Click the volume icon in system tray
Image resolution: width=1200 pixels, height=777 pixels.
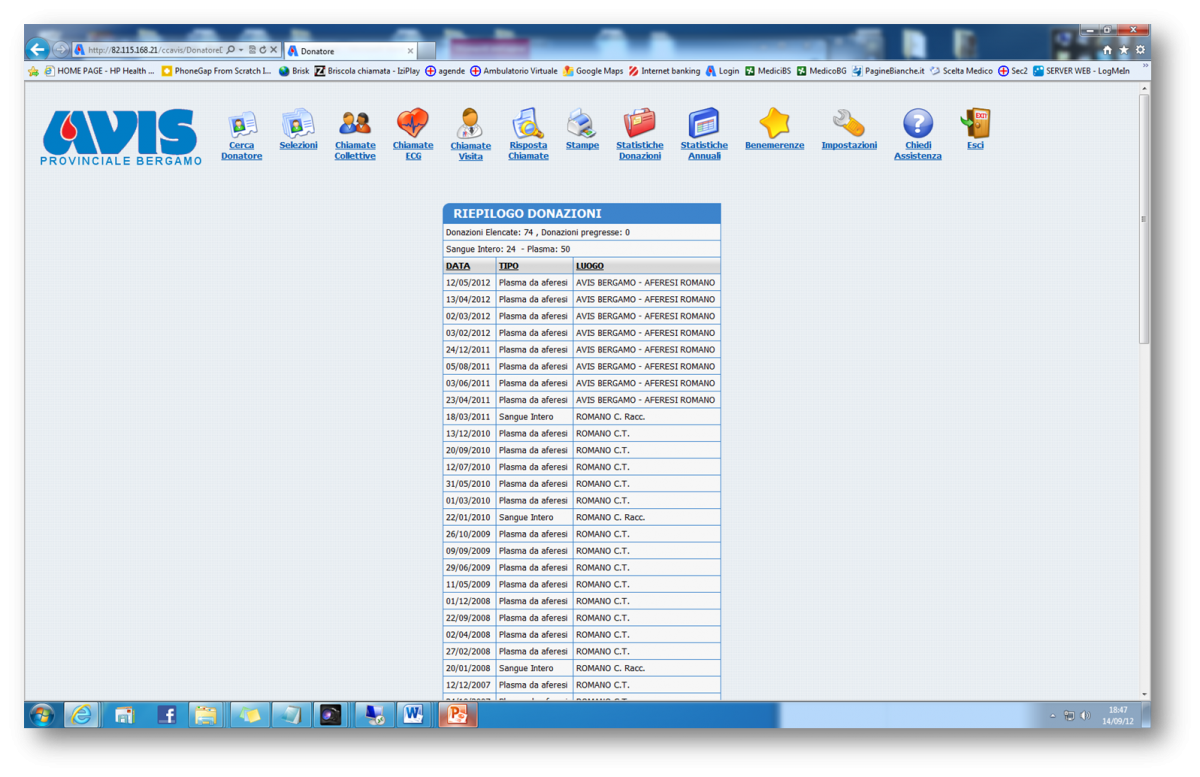point(1085,715)
